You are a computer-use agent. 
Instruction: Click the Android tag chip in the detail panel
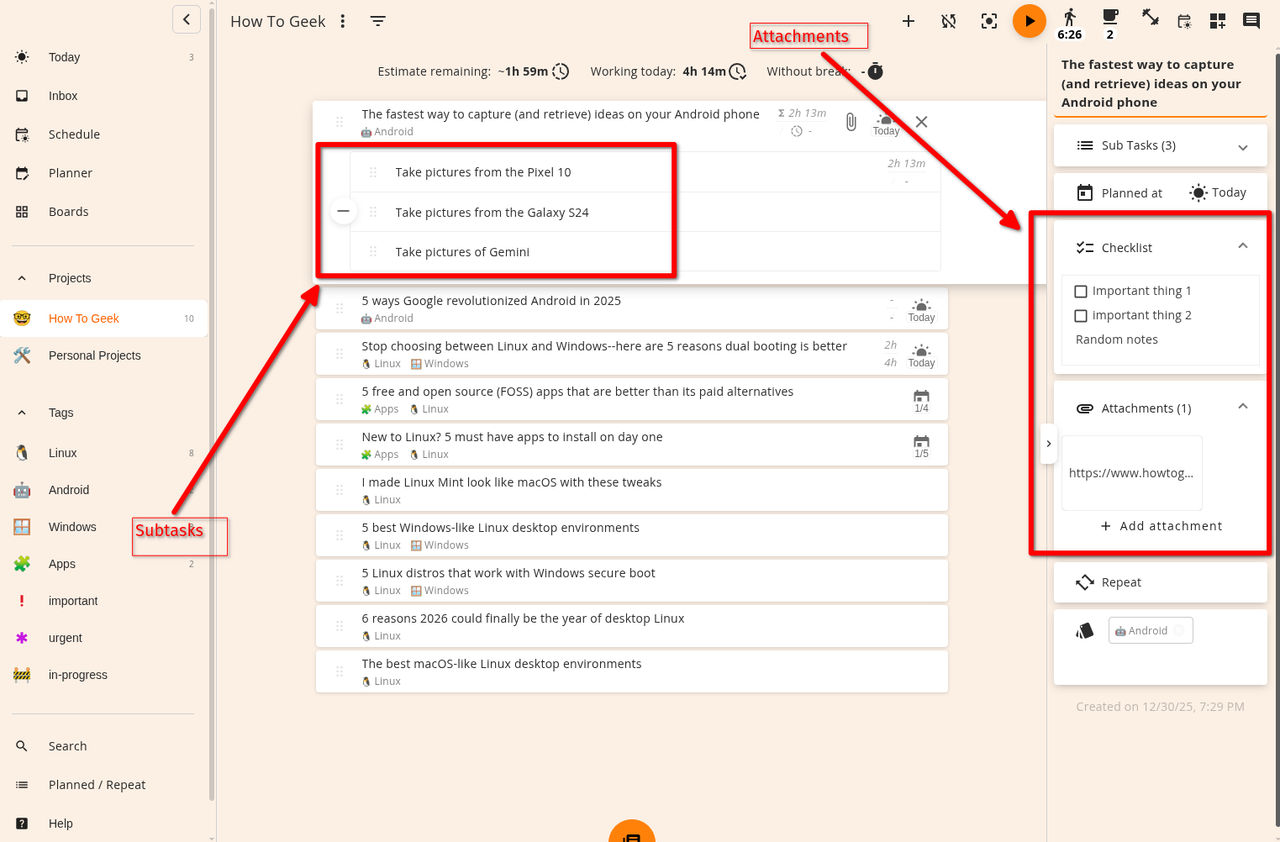(x=1150, y=631)
